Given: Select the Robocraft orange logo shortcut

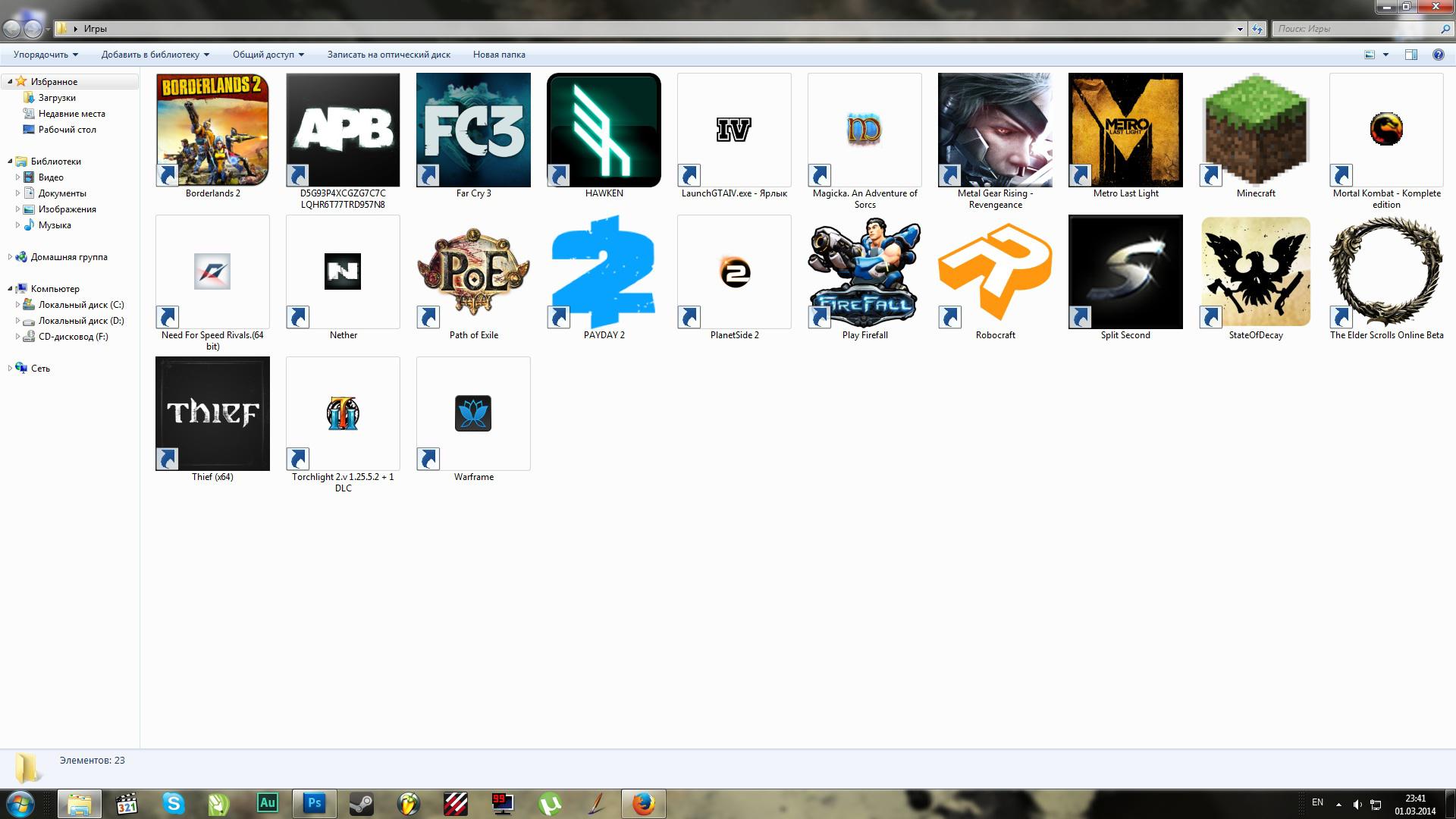Looking at the screenshot, I should click(995, 271).
